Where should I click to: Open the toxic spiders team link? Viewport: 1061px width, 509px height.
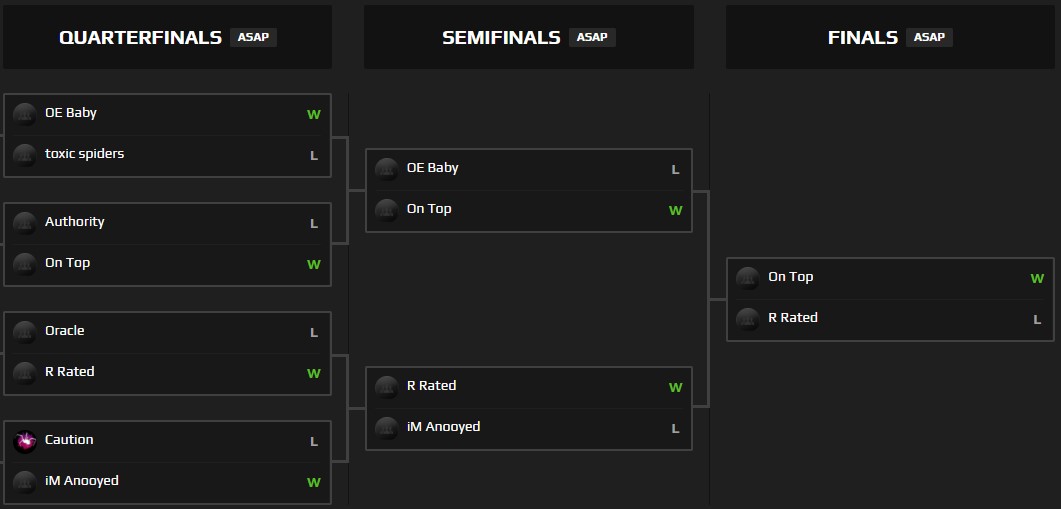tap(85, 154)
